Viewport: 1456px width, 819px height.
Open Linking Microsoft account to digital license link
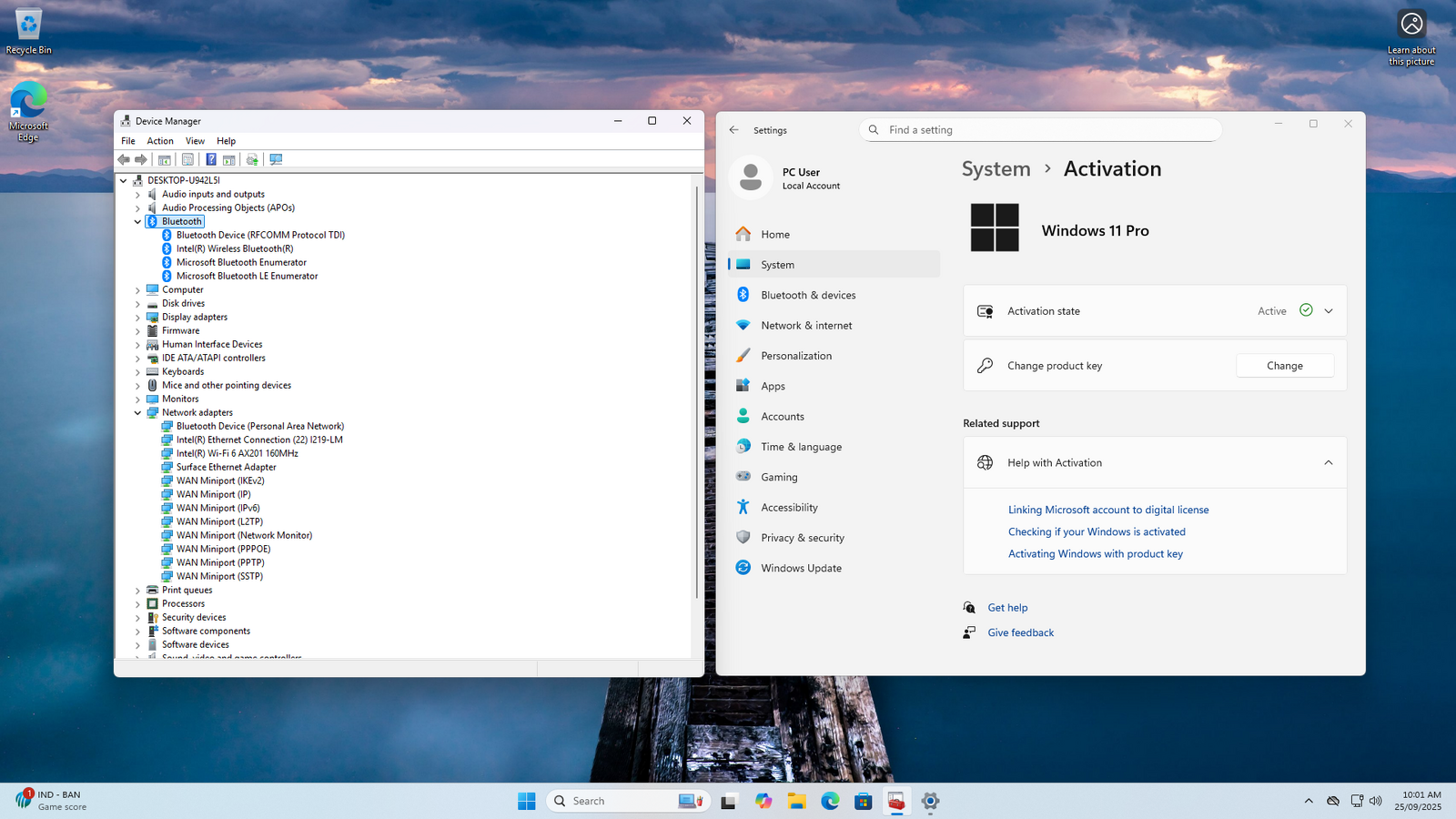tap(1107, 510)
